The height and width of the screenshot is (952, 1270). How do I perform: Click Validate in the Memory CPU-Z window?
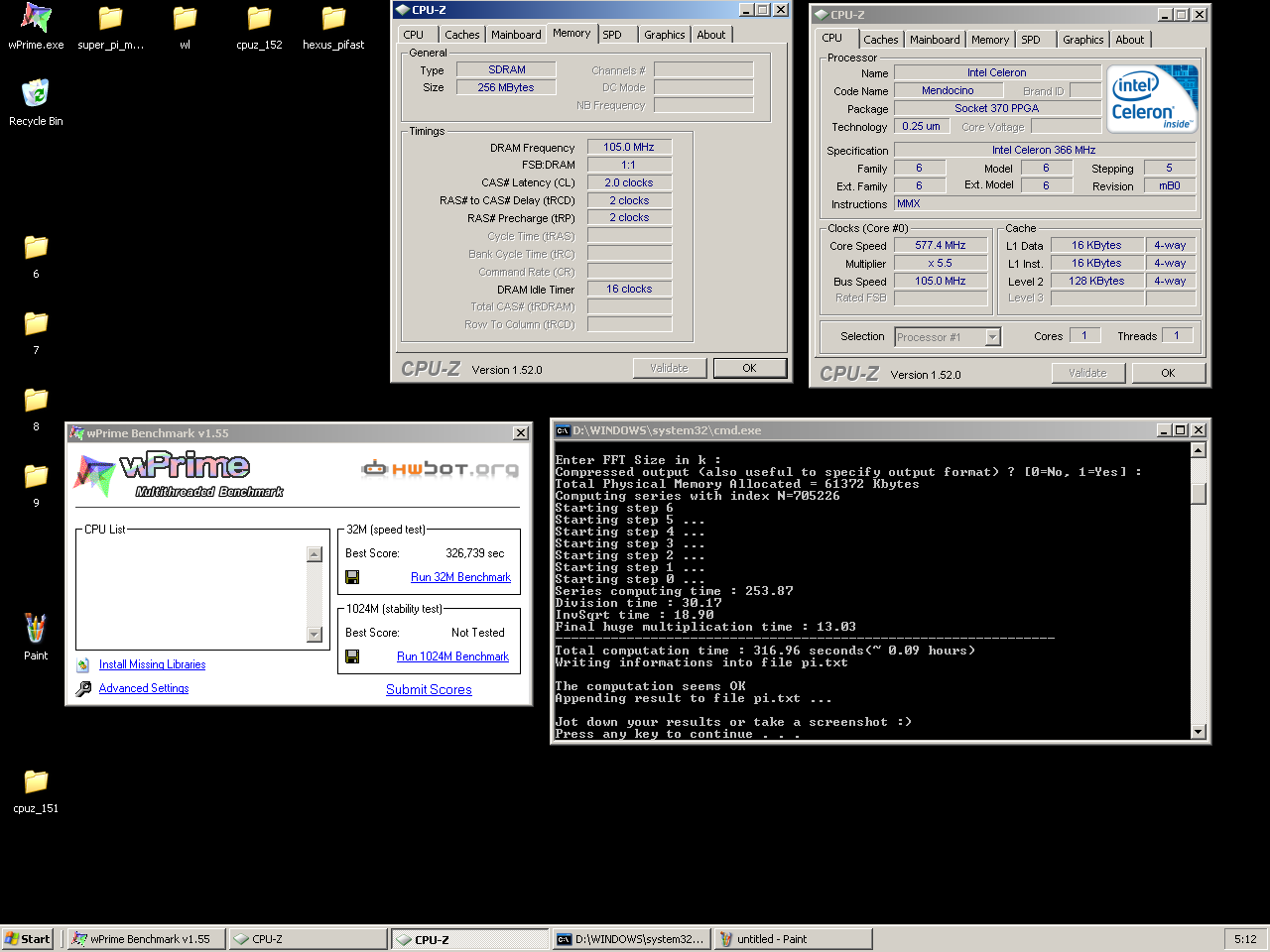point(669,368)
